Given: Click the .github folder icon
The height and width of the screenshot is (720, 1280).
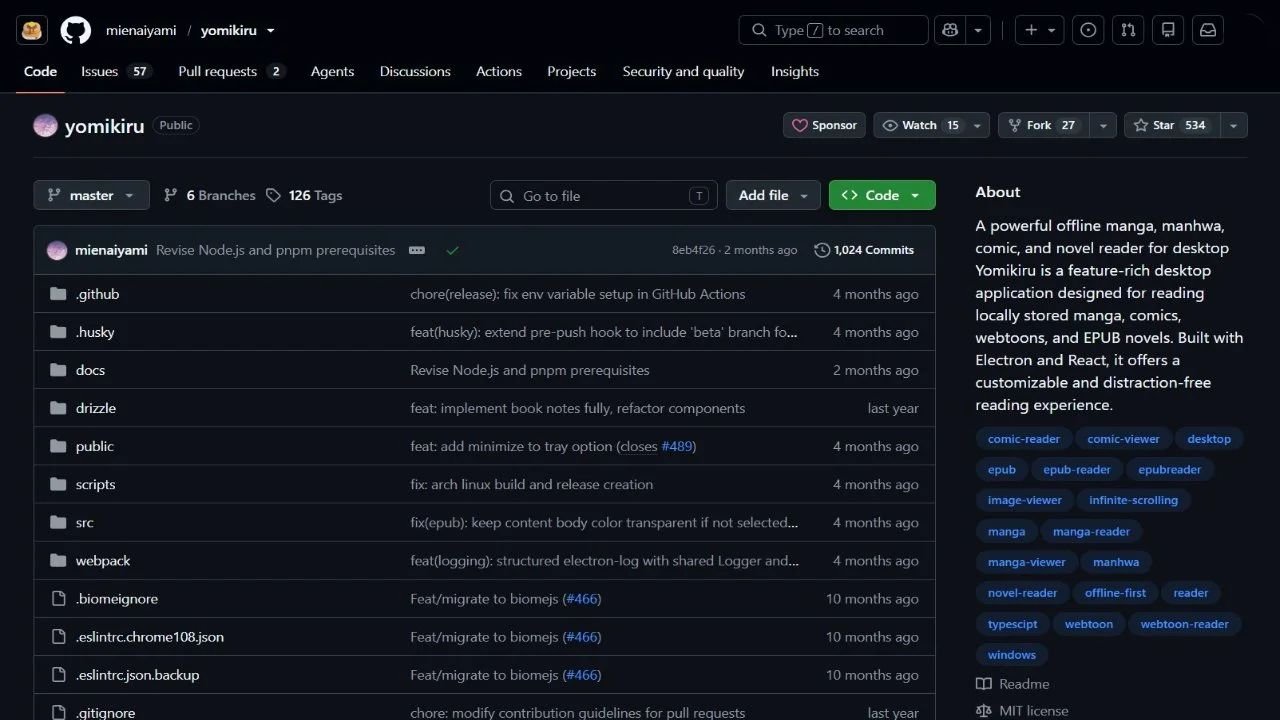Looking at the screenshot, I should tap(58, 294).
